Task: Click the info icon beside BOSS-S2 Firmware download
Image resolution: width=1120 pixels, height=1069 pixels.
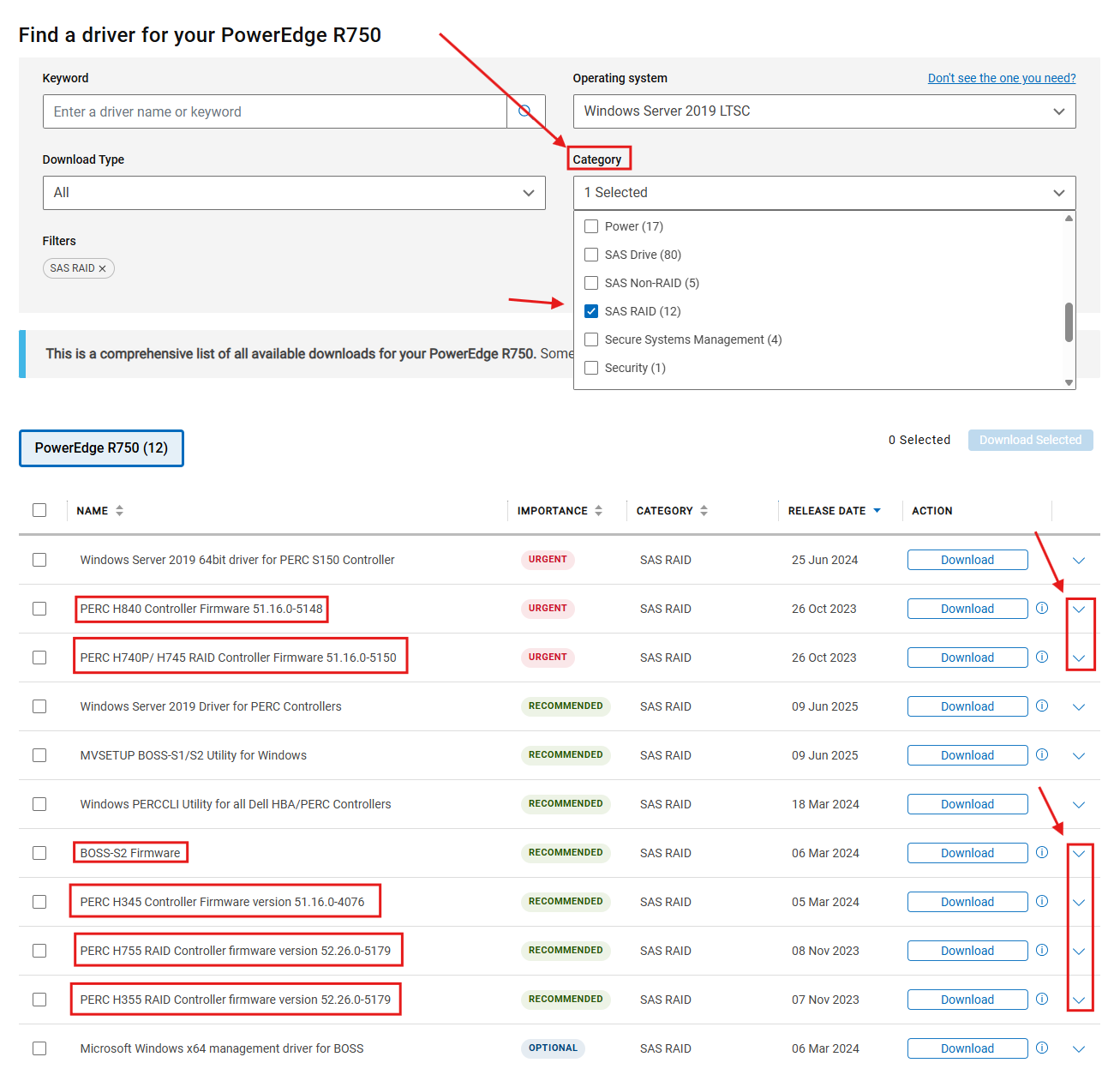Action: 1042,853
